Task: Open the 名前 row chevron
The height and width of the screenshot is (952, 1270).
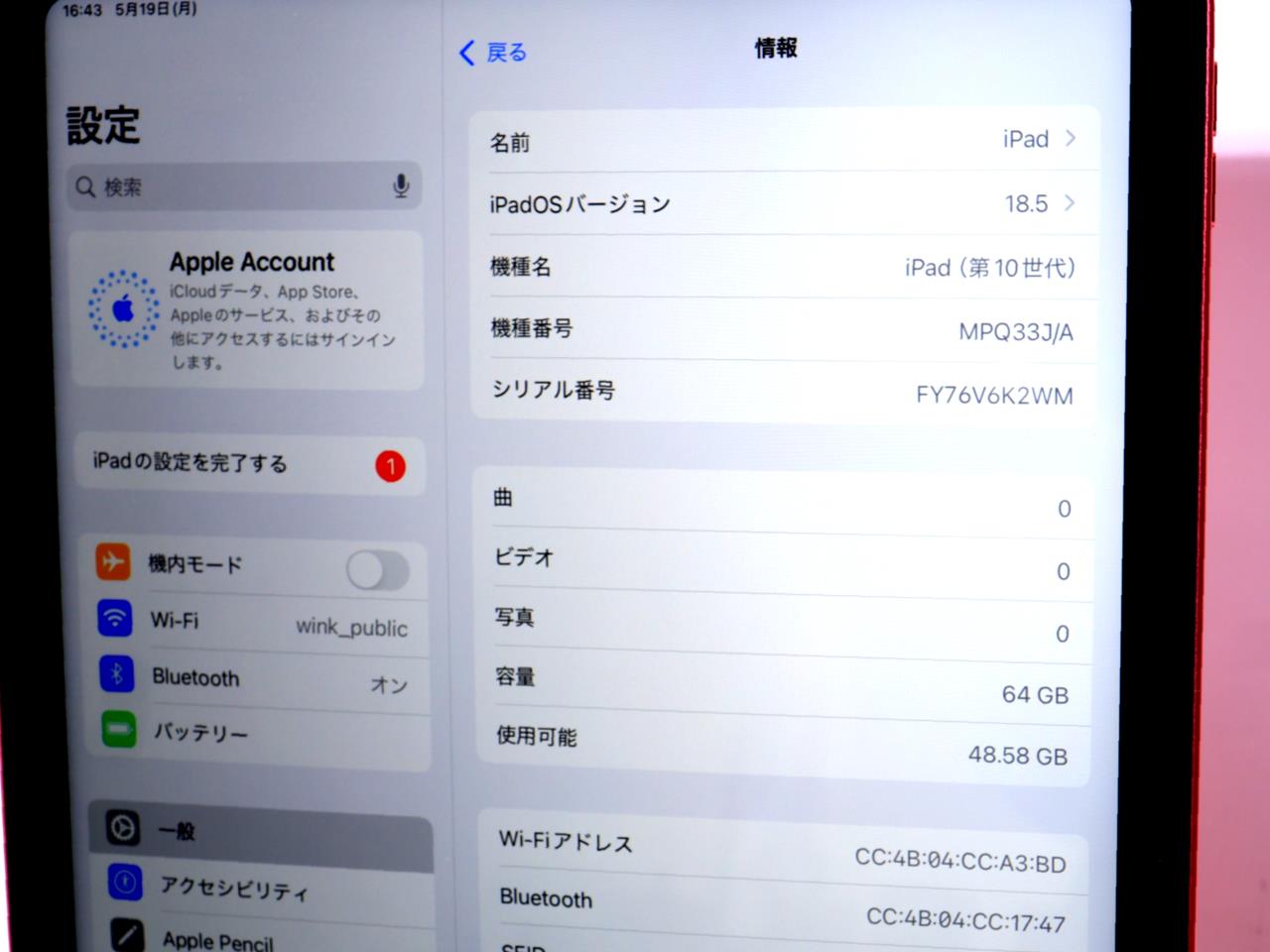Action: click(x=1071, y=138)
